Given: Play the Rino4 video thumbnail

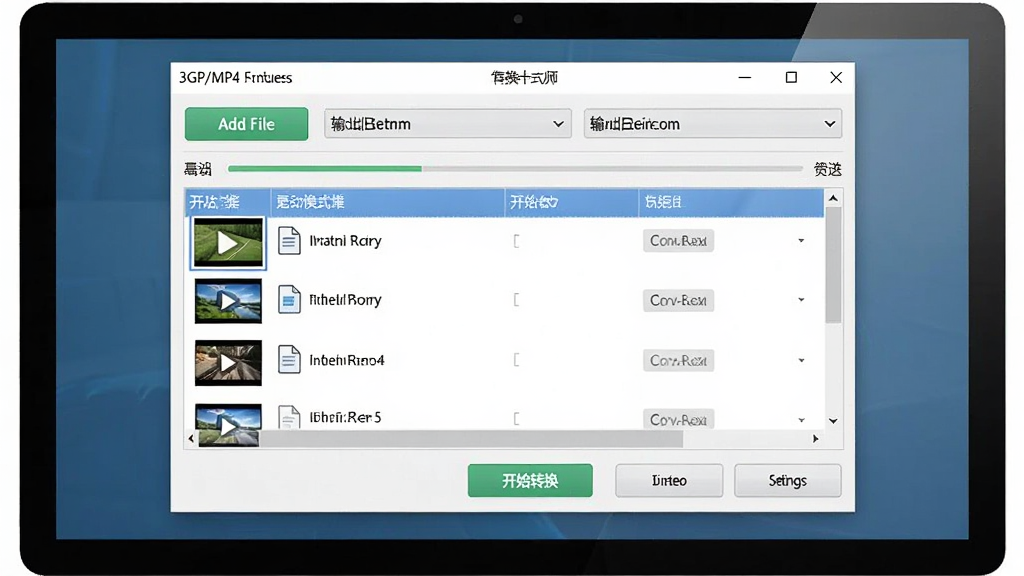Looking at the screenshot, I should pyautogui.click(x=228, y=362).
